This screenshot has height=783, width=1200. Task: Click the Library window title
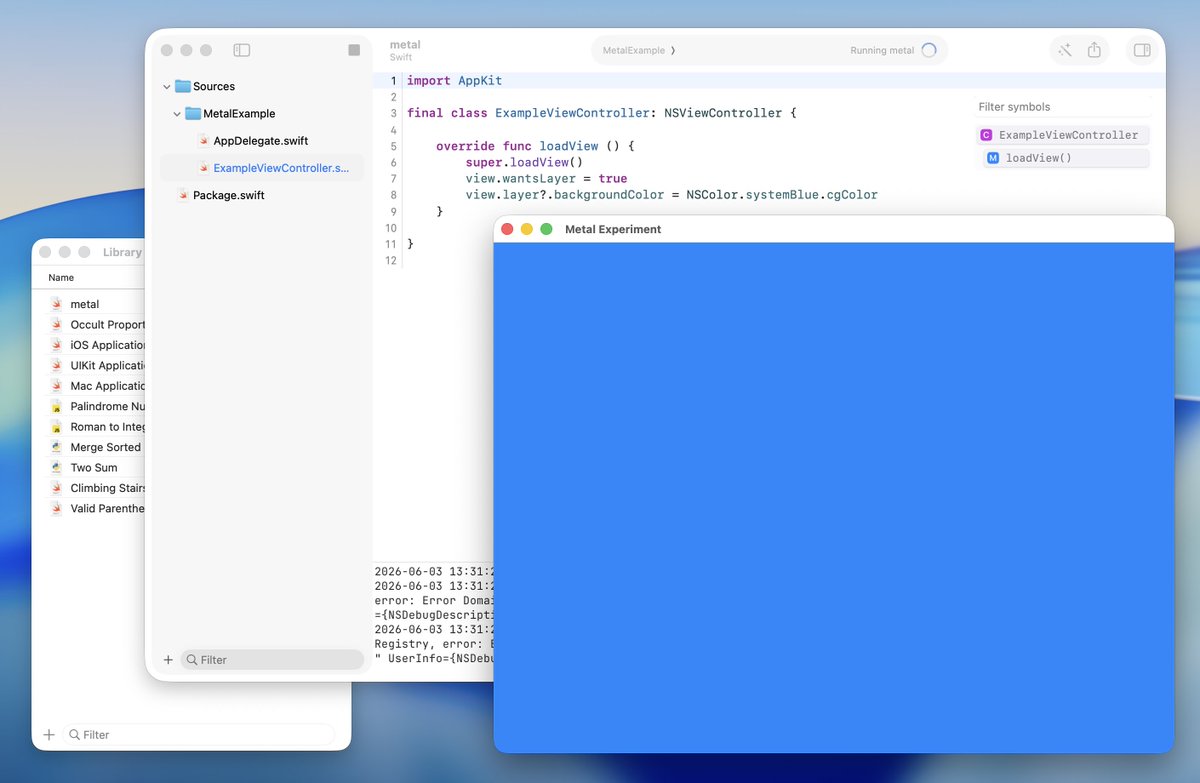(122, 252)
